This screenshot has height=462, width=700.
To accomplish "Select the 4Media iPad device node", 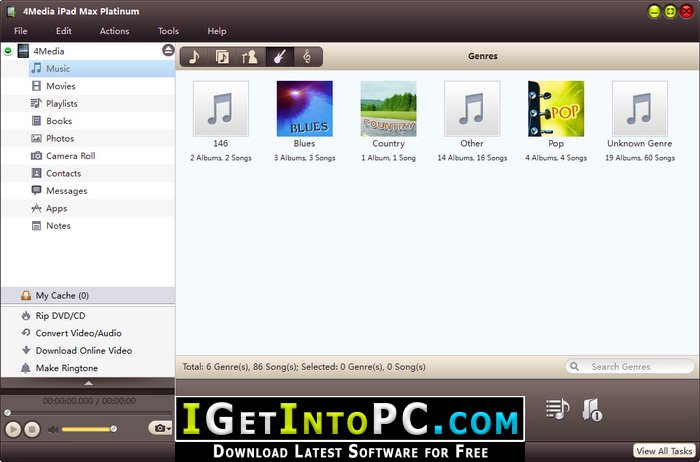I will tap(48, 51).
